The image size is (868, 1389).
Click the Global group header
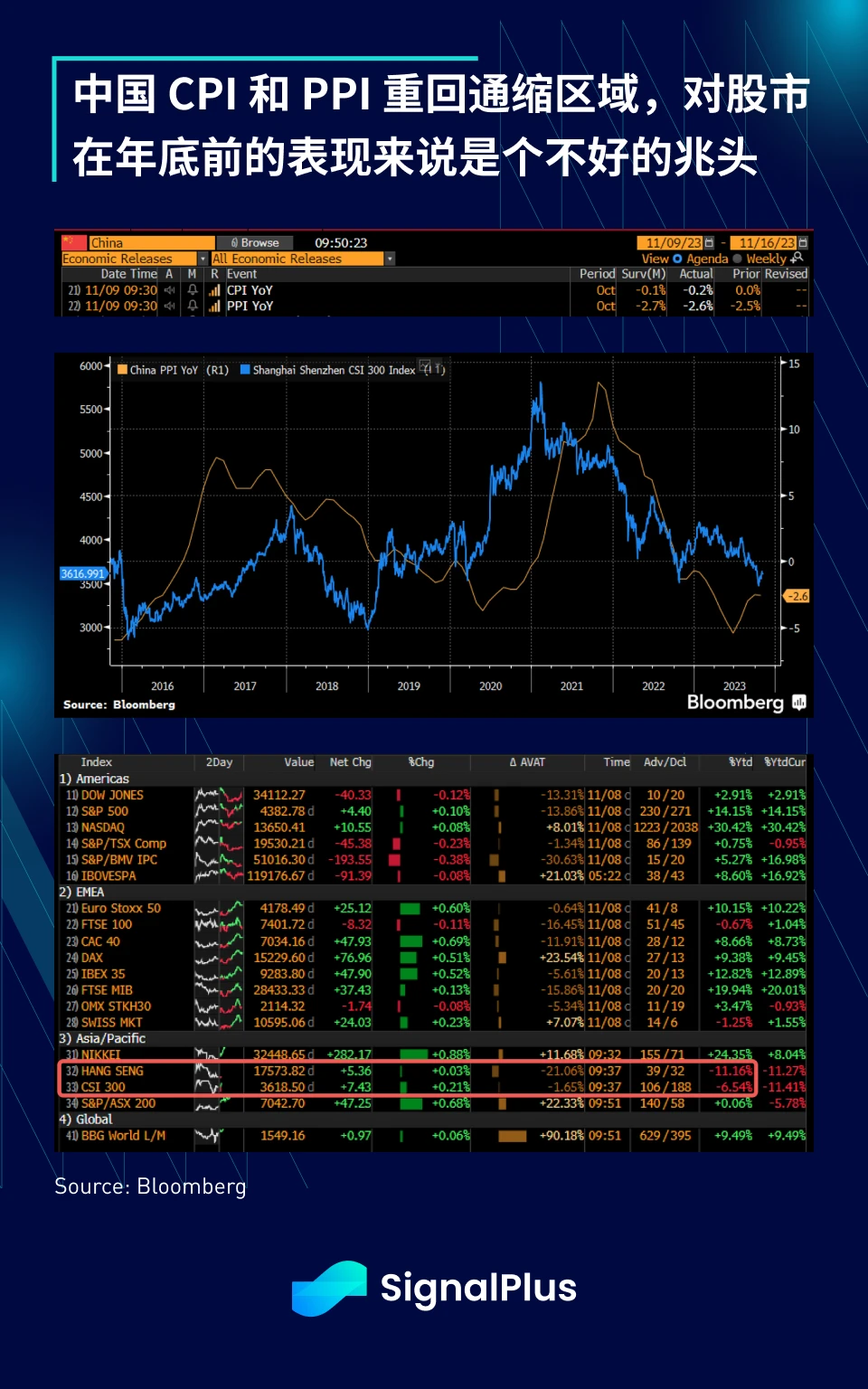pos(86,1120)
